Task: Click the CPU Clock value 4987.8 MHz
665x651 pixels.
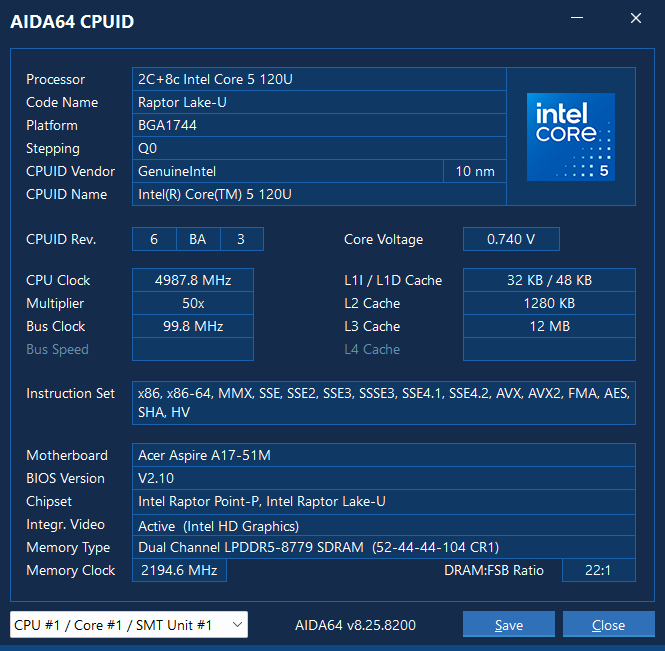Action: (192, 280)
